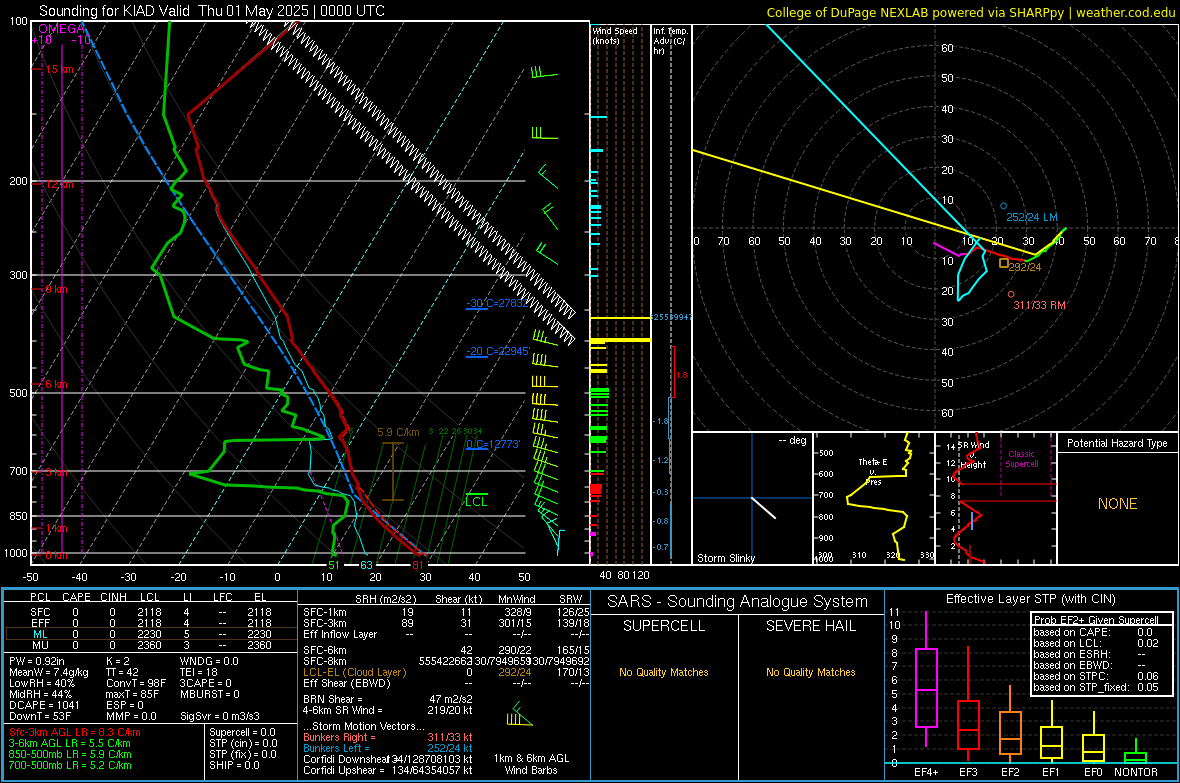This screenshot has width=1180, height=783.
Task: Click the Corfidi Upshear row
Action: coord(388,769)
